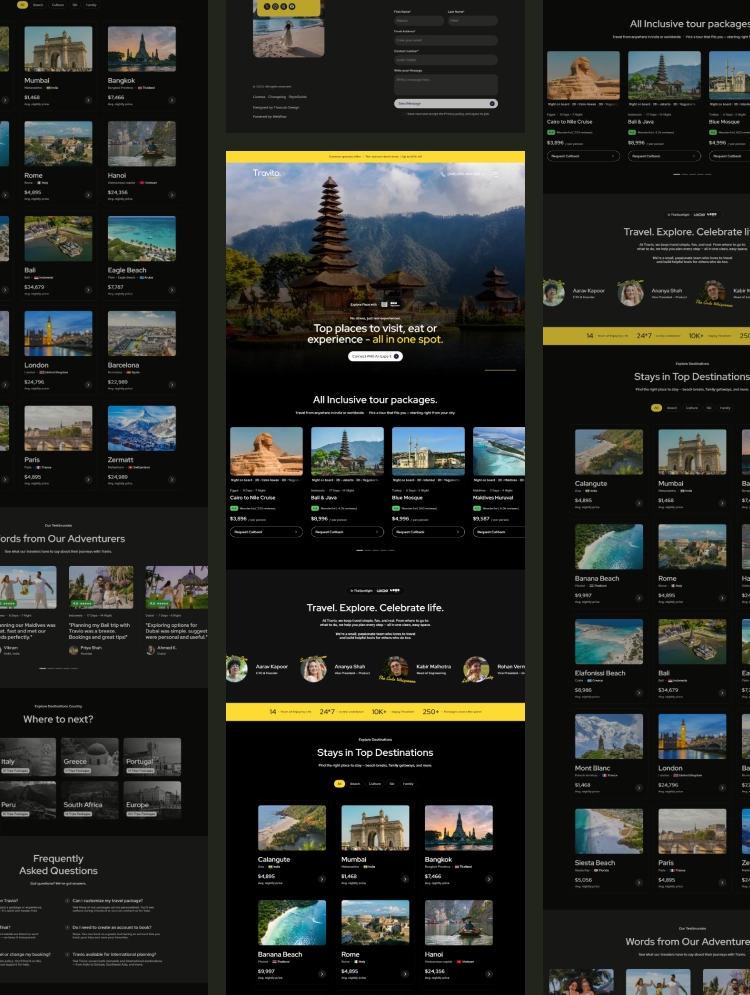
Task: Open the South Africa country tile, left page
Action: [90, 800]
